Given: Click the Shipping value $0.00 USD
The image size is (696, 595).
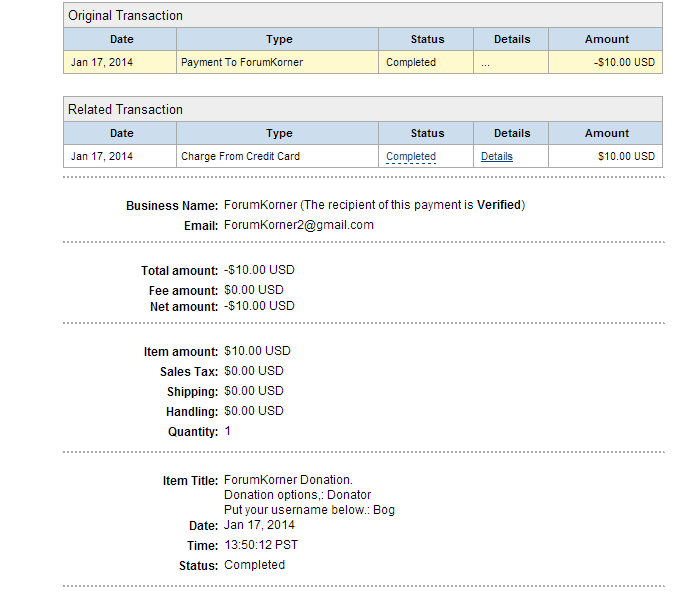Looking at the screenshot, I should click(254, 391).
